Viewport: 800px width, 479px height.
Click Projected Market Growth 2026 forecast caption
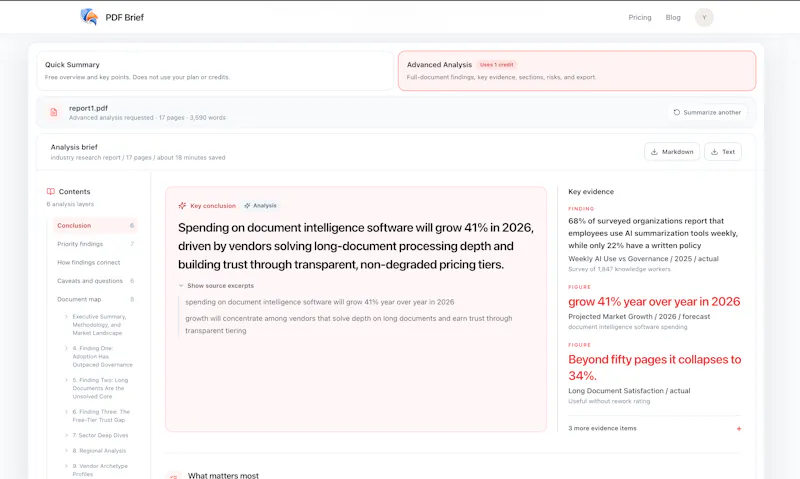pyautogui.click(x=639, y=316)
